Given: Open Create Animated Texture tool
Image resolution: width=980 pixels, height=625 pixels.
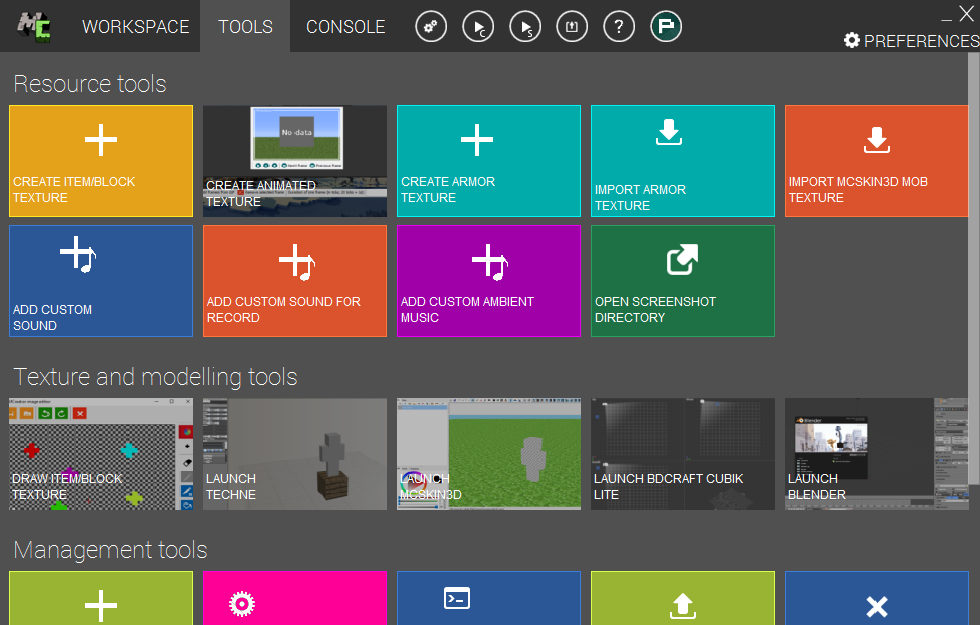Looking at the screenshot, I should (x=295, y=161).
